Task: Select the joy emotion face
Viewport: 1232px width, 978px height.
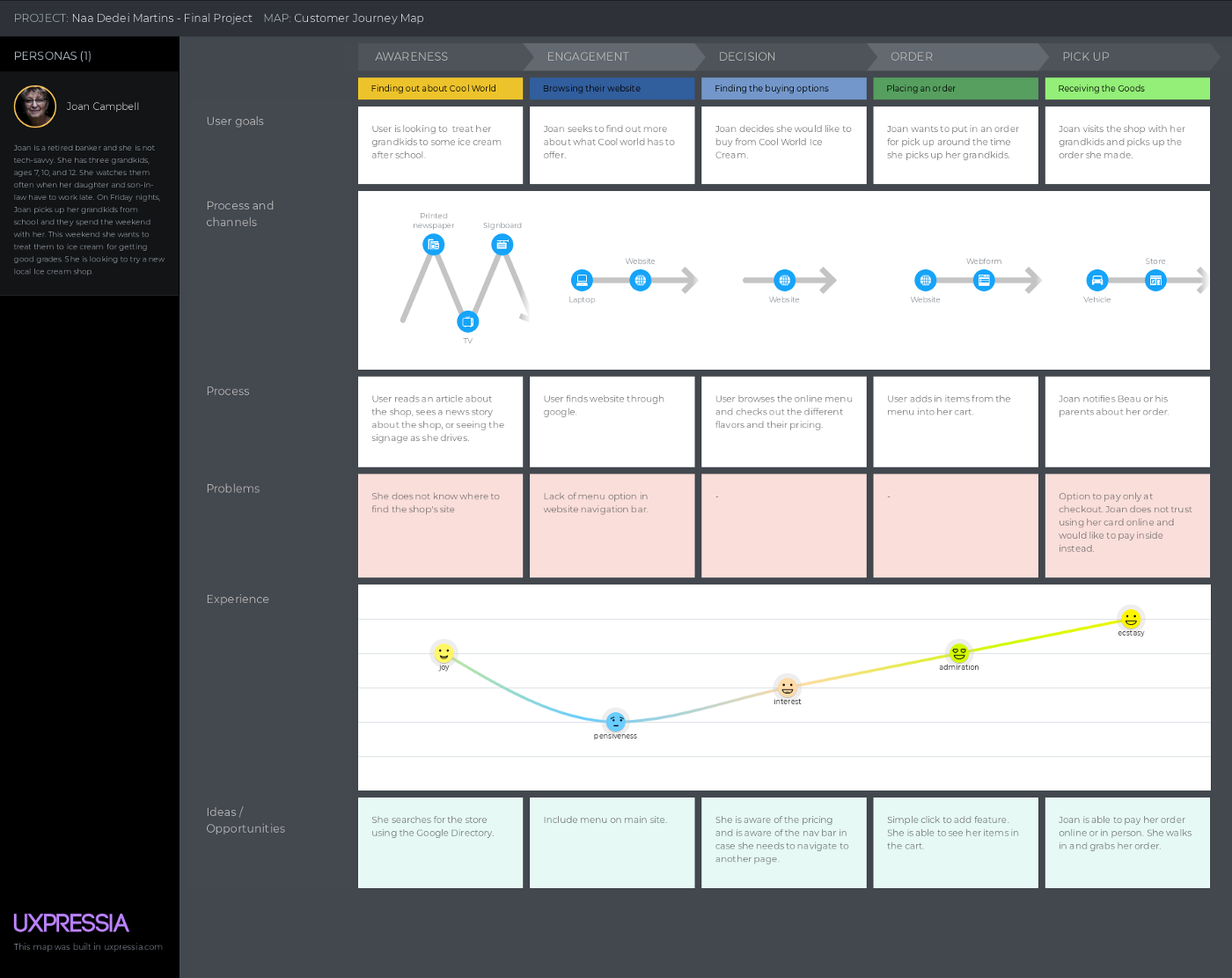Action: pos(444,653)
